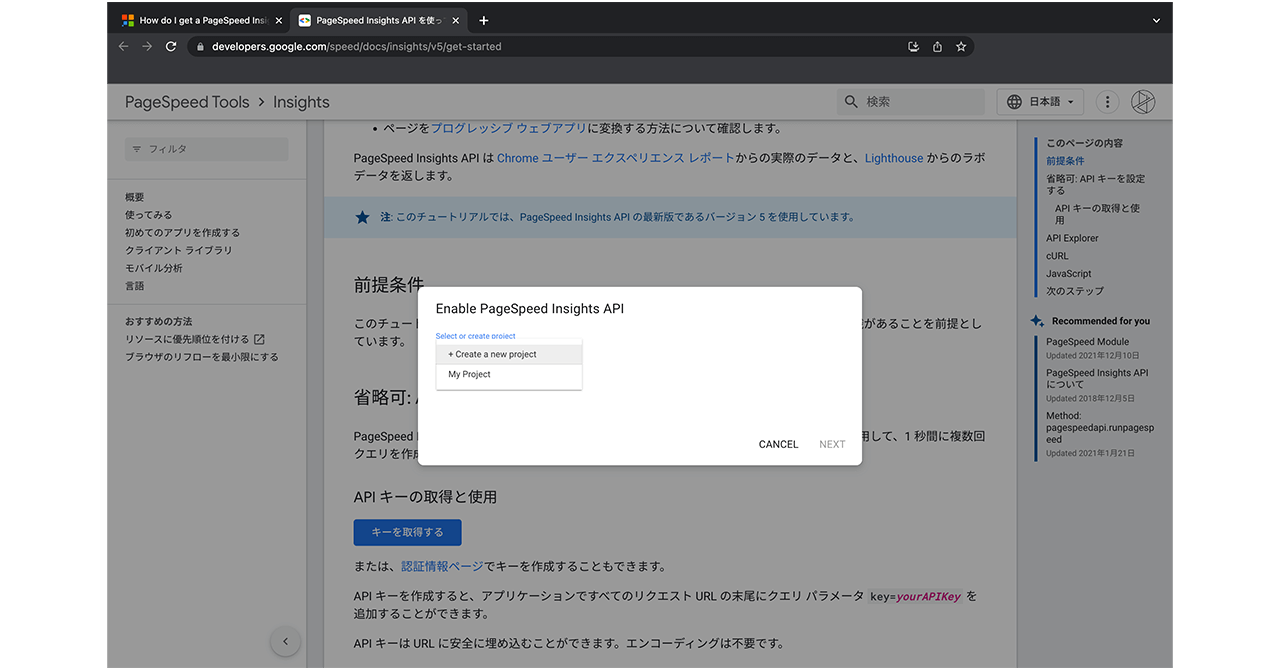Viewport: 1280px width, 670px height.
Task: Click the install page icon in address bar
Action: [913, 46]
